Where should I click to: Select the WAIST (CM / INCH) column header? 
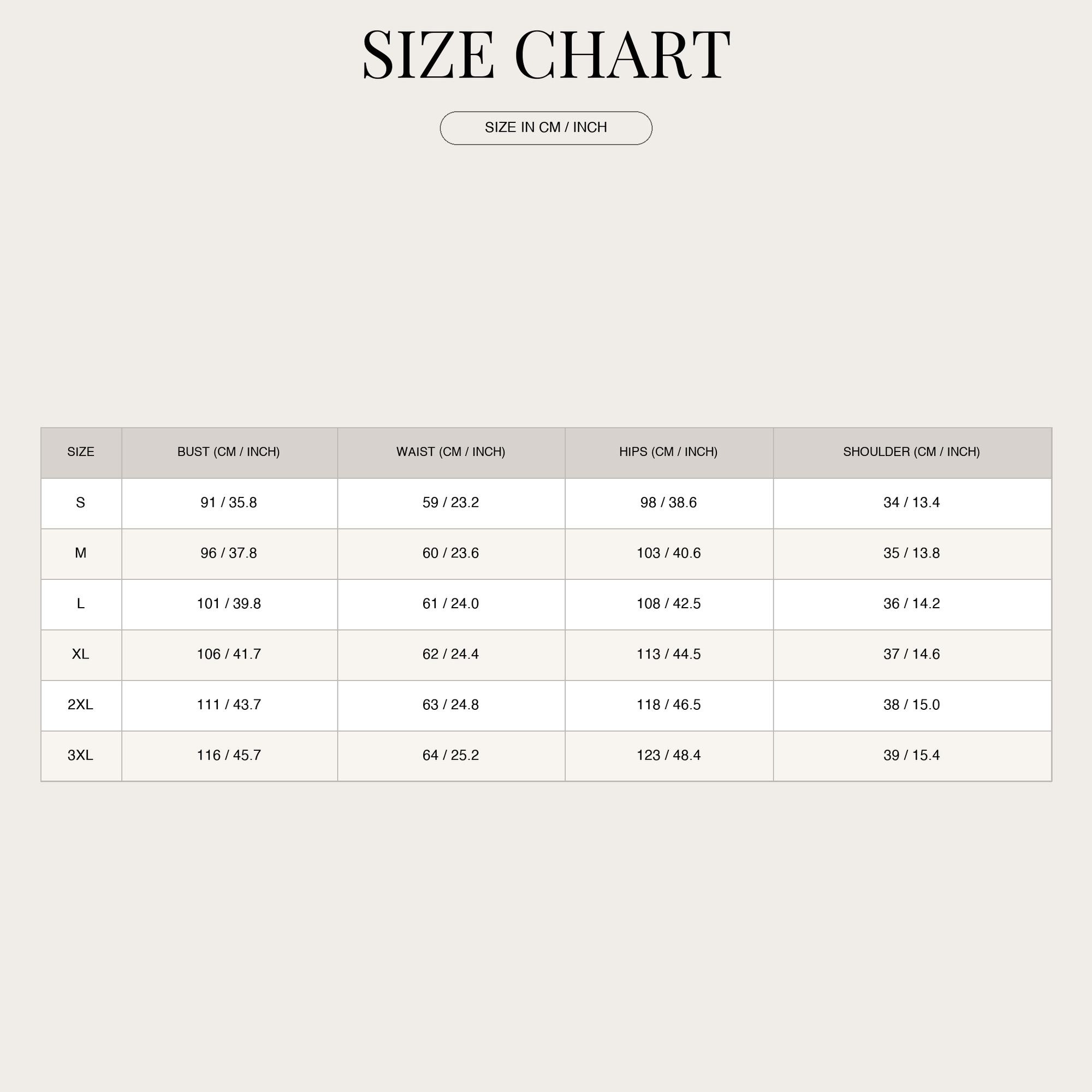[451, 452]
